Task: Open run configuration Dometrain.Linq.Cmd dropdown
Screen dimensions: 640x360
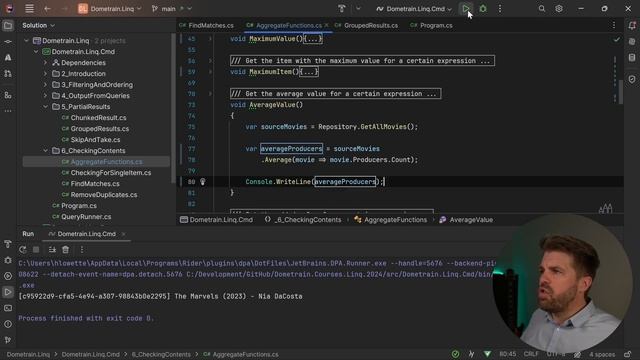Action: (413, 9)
